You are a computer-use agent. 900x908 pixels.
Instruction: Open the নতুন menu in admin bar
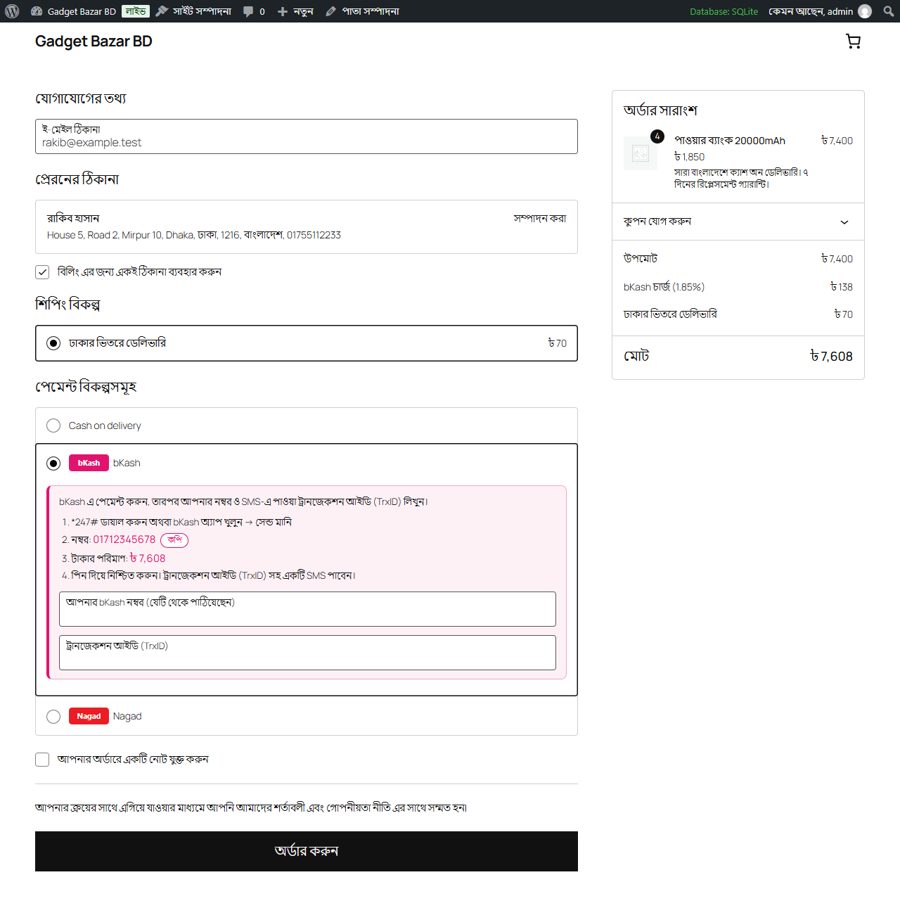[295, 11]
